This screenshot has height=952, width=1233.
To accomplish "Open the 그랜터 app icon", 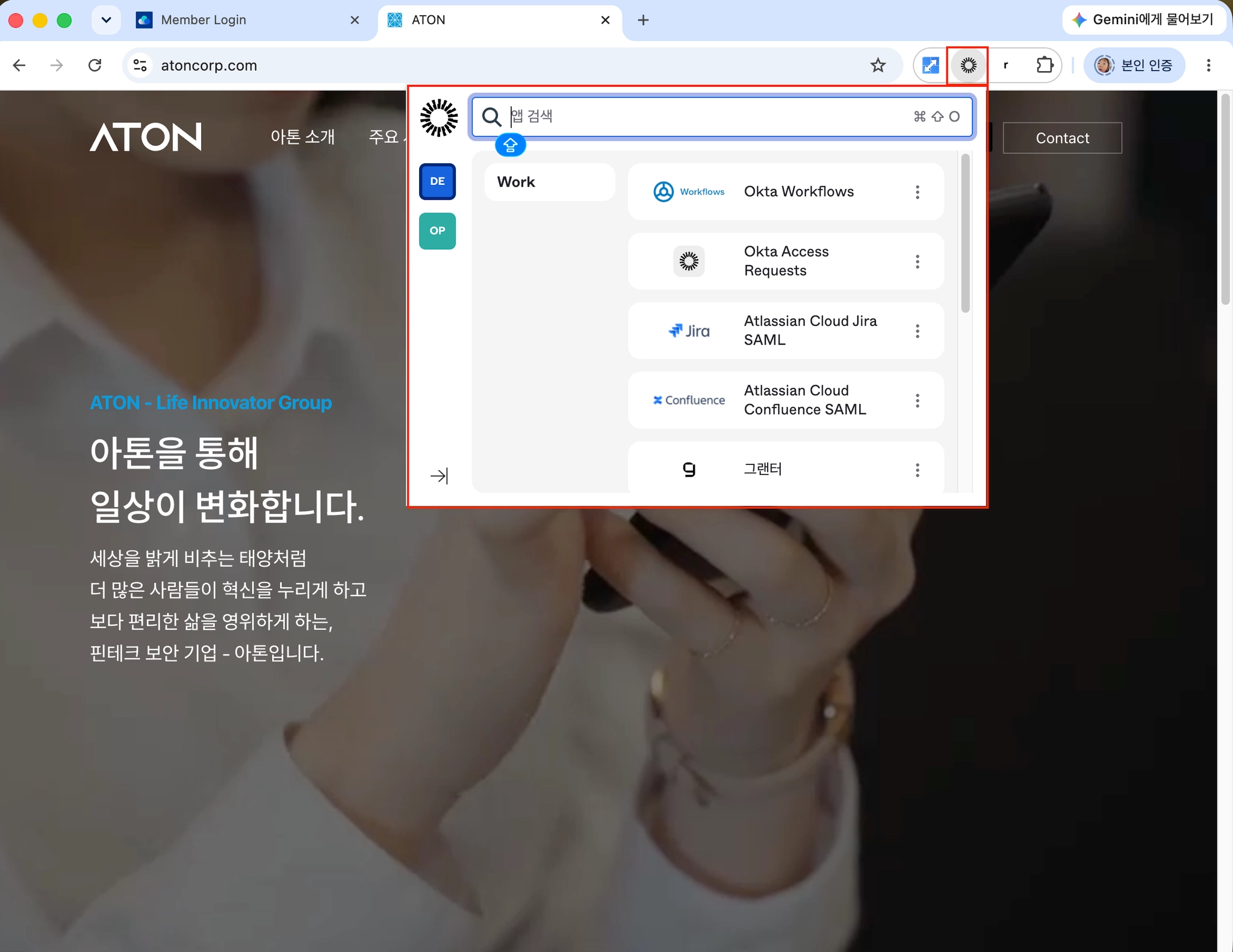I will pos(689,469).
